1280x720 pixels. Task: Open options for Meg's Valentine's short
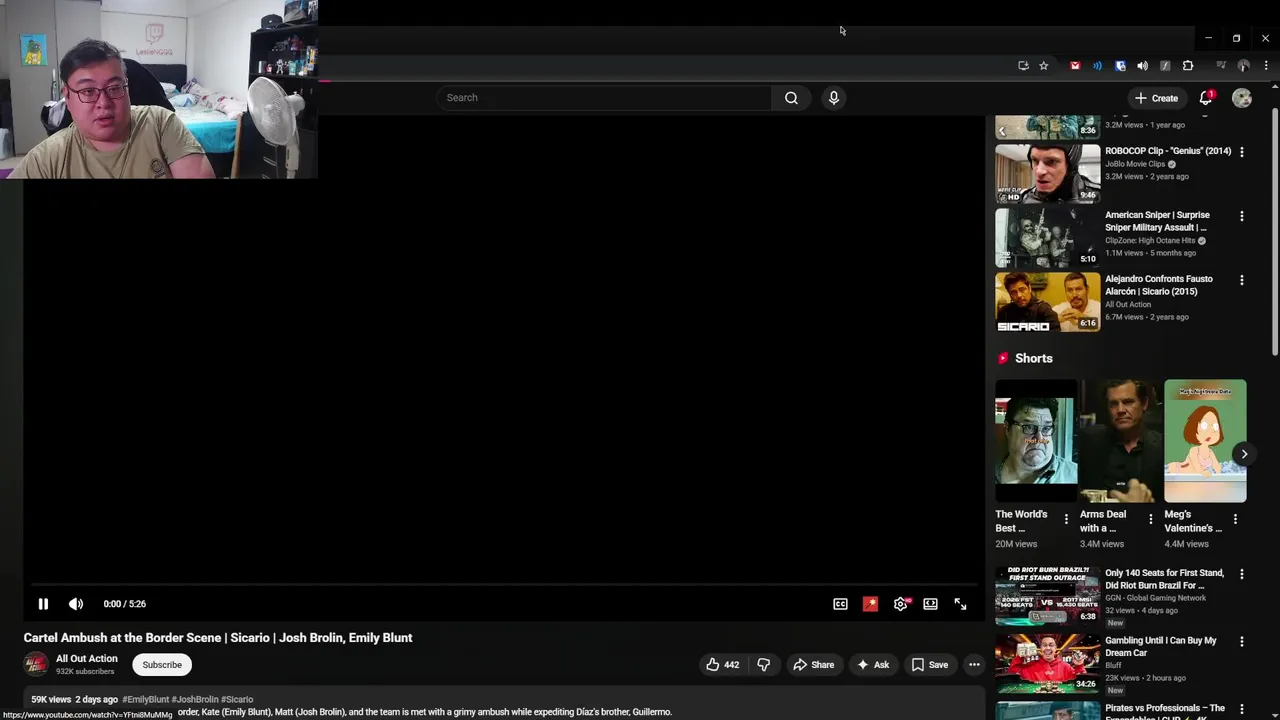1235,519
